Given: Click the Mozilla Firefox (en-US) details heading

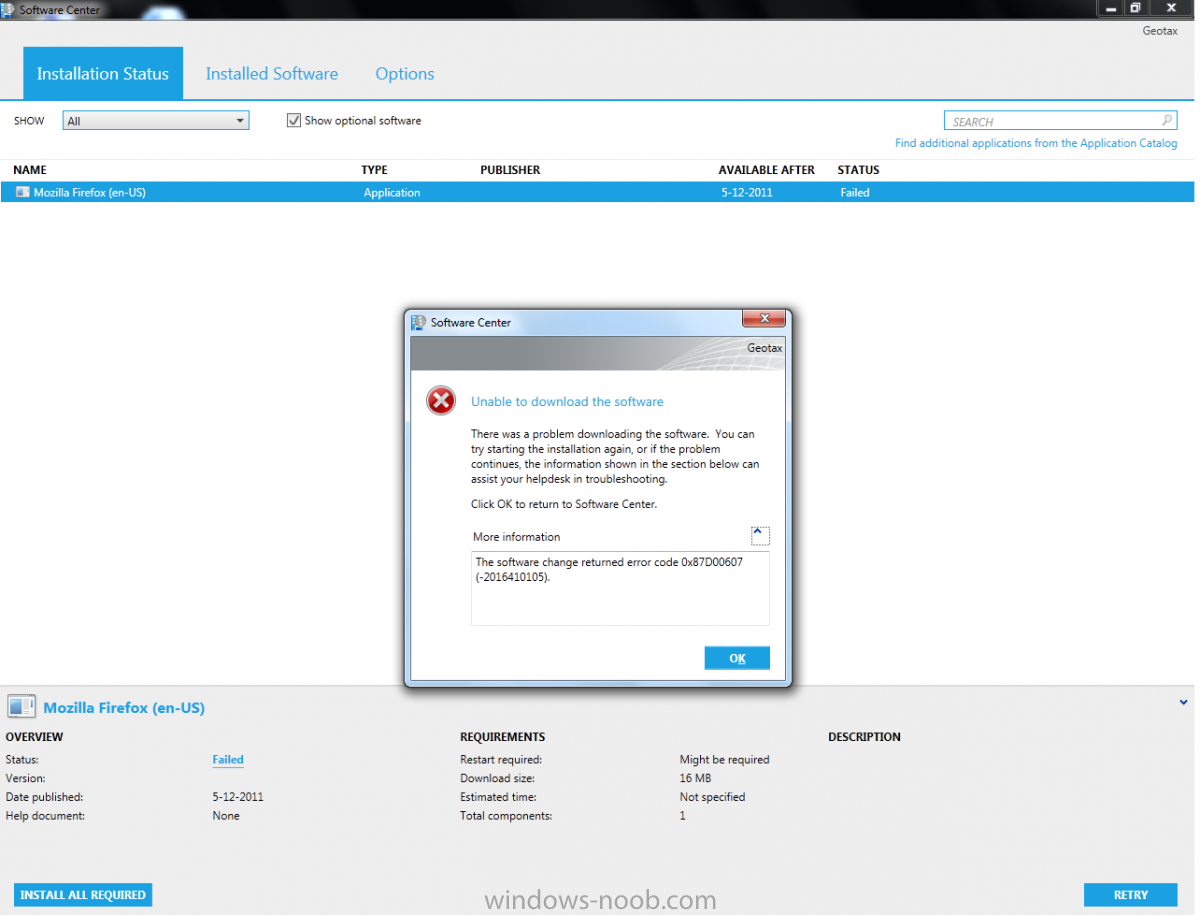Looking at the screenshot, I should coord(124,708).
